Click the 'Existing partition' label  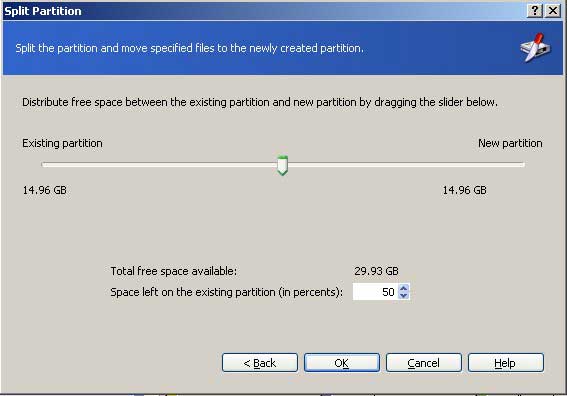pos(62,143)
